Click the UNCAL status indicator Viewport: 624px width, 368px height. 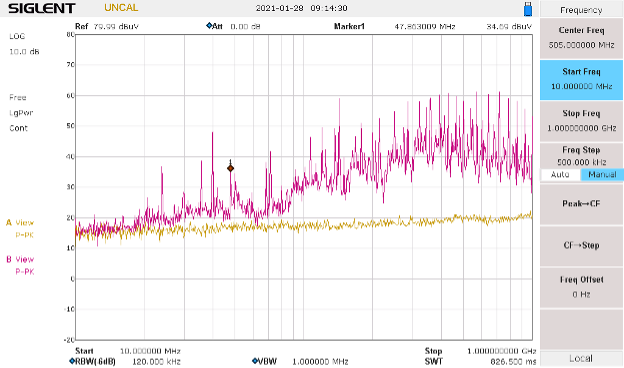(121, 8)
